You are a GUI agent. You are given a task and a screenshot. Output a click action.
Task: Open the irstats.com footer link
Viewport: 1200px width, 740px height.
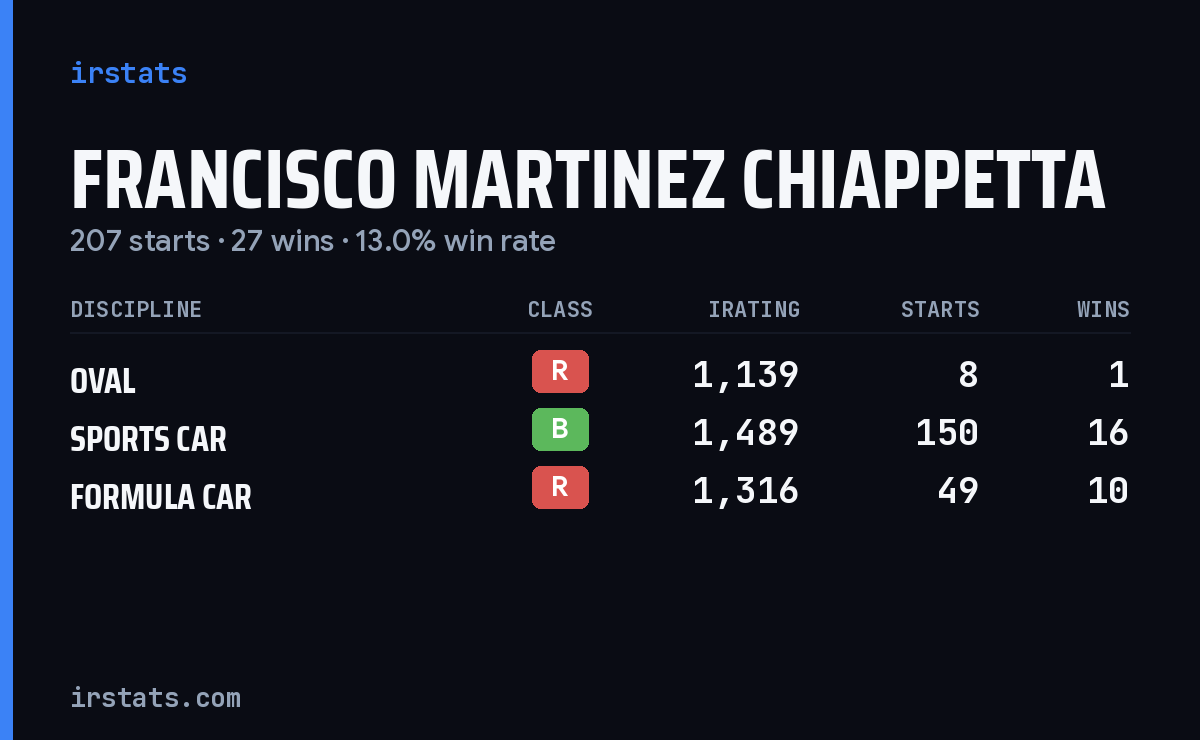pos(155,697)
